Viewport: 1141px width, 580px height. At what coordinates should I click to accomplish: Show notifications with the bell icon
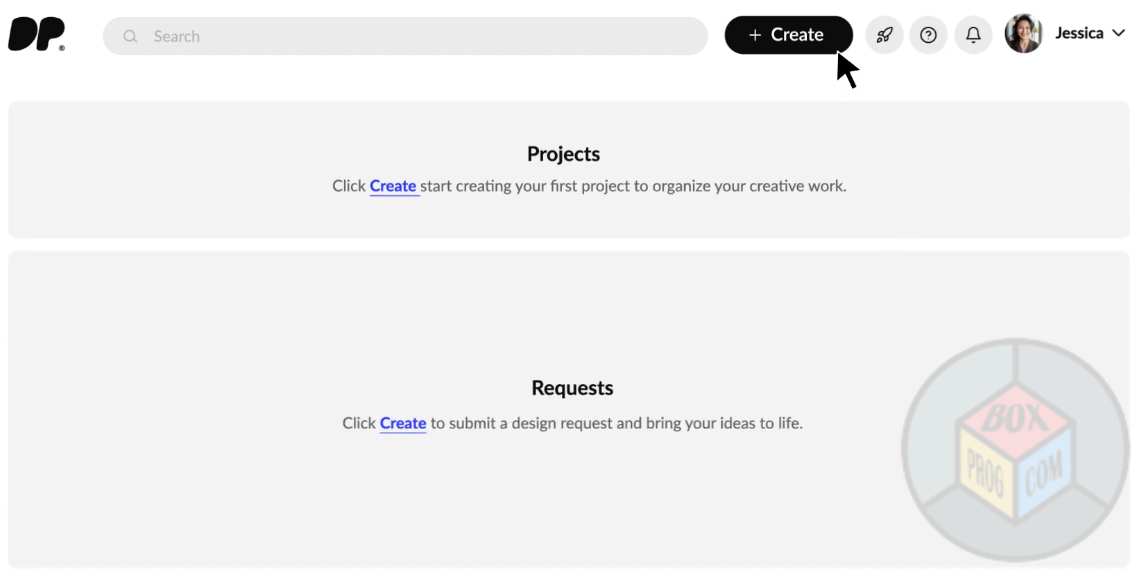tap(973, 35)
